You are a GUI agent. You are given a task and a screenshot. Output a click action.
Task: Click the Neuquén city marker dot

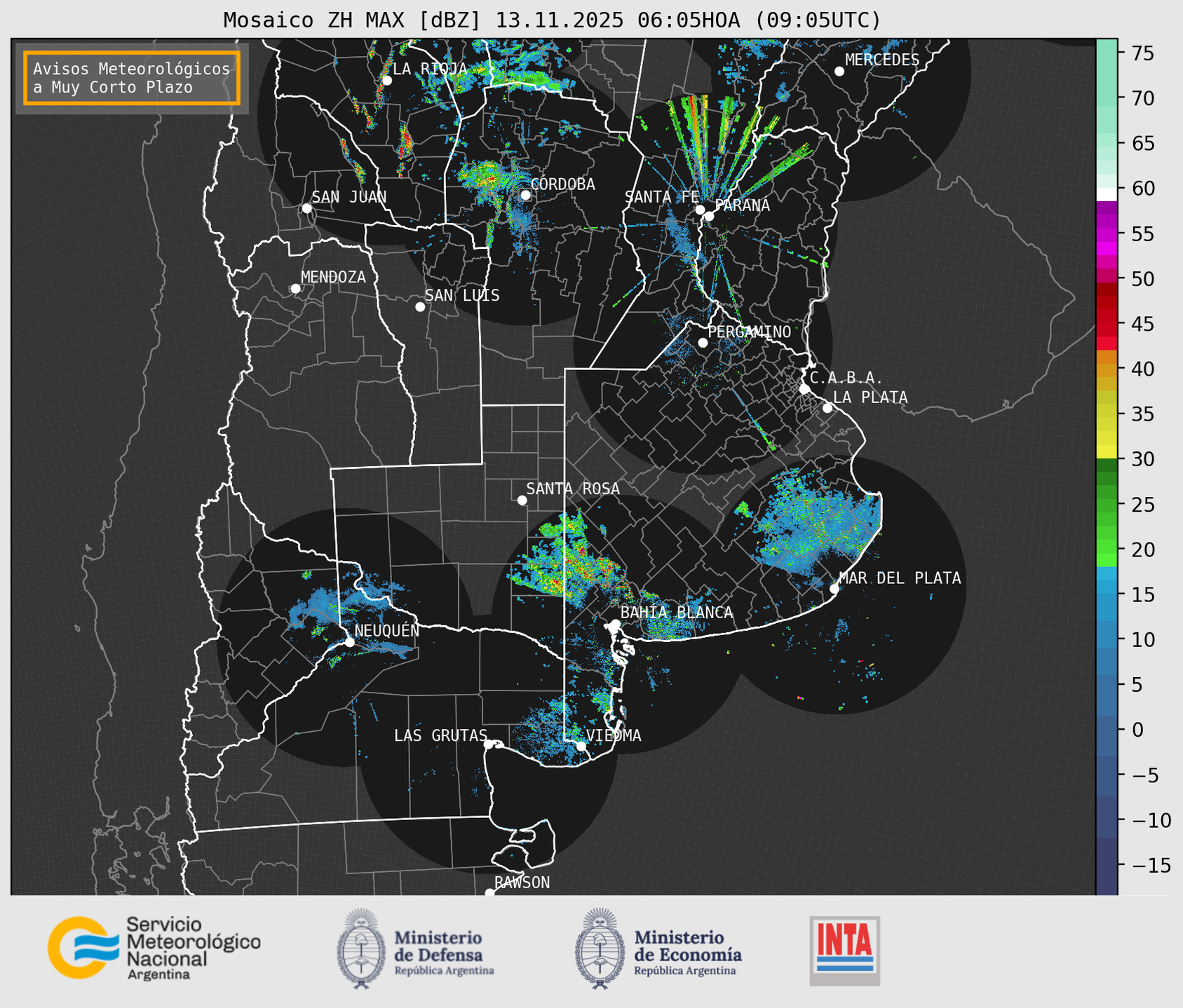tap(349, 642)
